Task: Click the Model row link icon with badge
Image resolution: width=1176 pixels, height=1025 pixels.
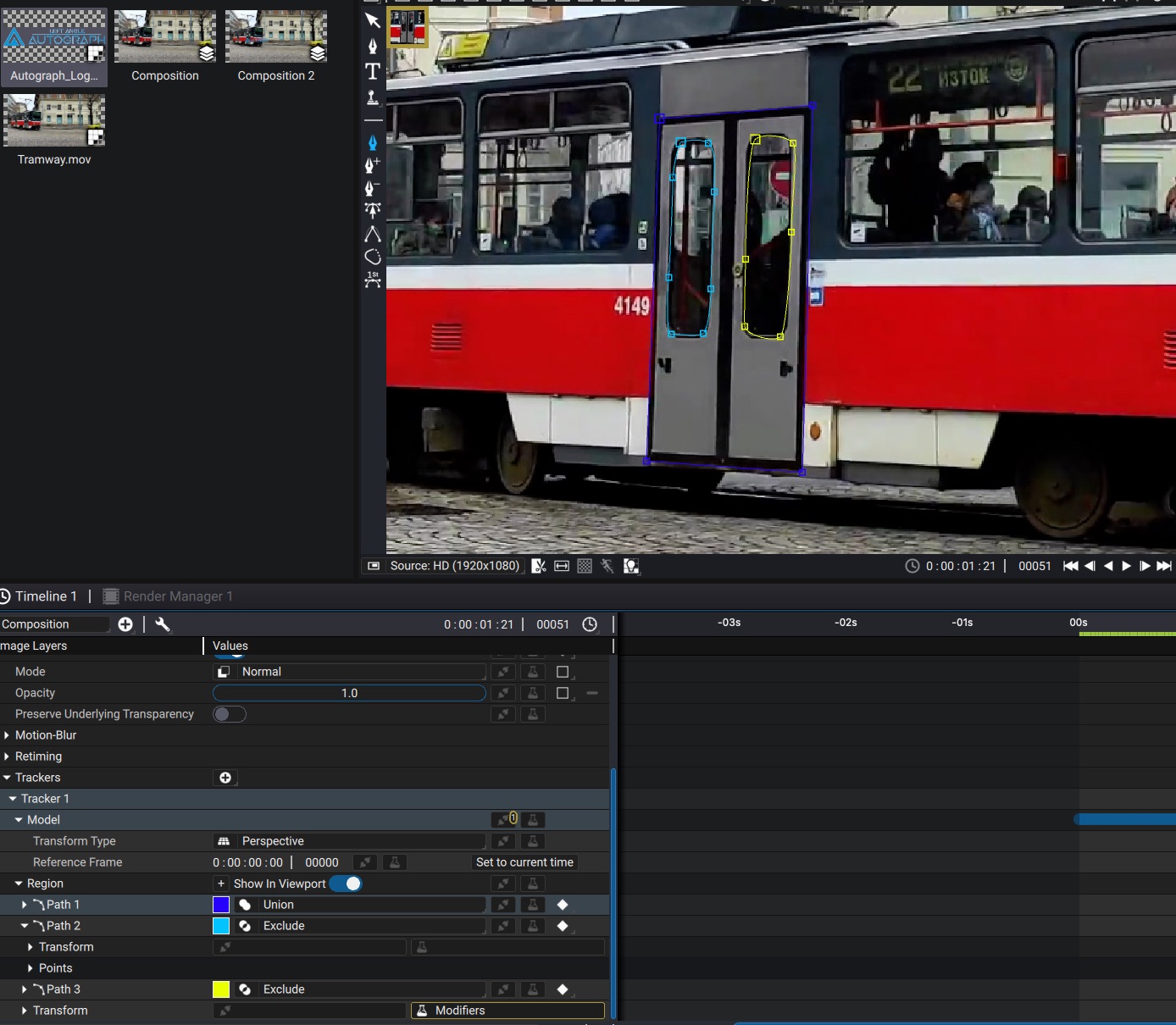Action: (504, 819)
